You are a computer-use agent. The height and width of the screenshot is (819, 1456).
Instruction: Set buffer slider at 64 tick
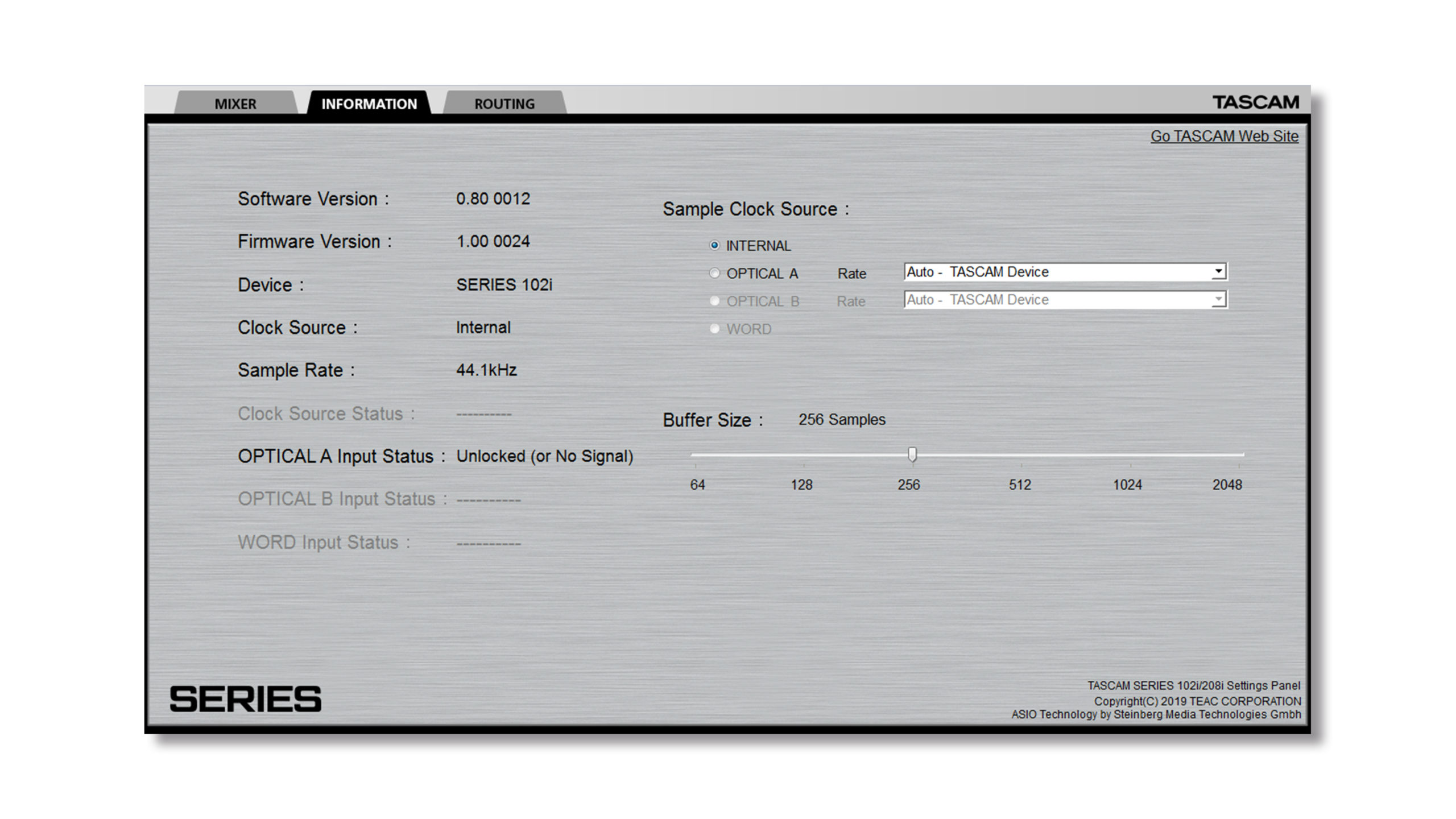pyautogui.click(x=696, y=455)
